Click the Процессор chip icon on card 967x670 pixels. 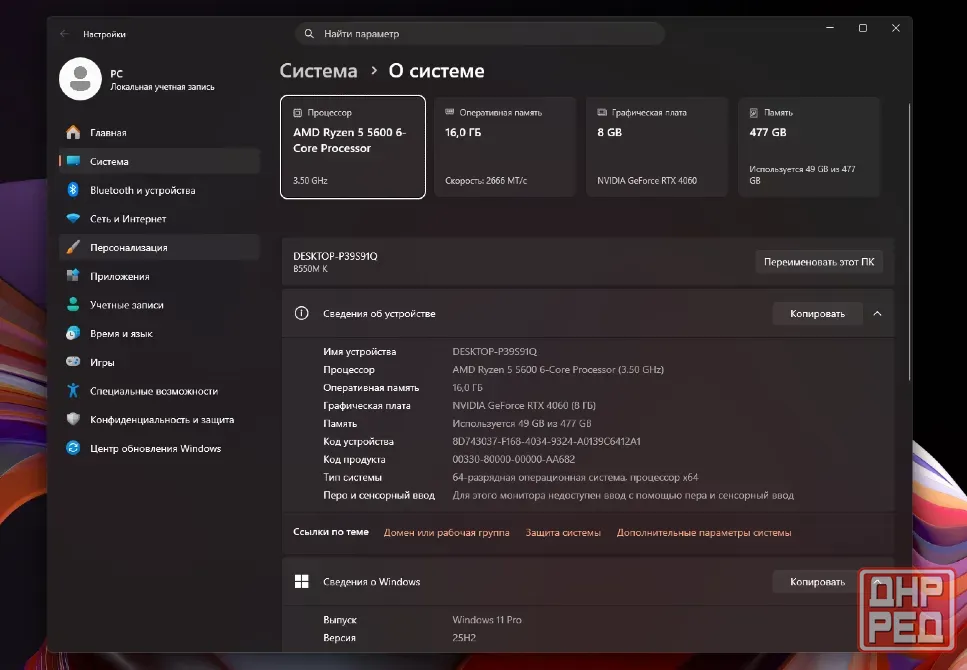pos(297,113)
